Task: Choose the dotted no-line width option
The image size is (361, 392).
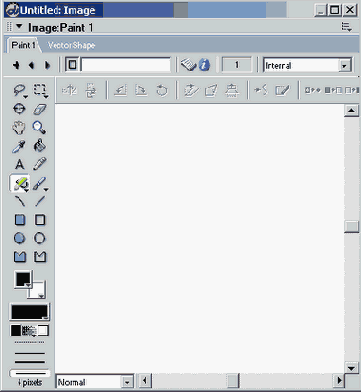Action: click(x=30, y=343)
